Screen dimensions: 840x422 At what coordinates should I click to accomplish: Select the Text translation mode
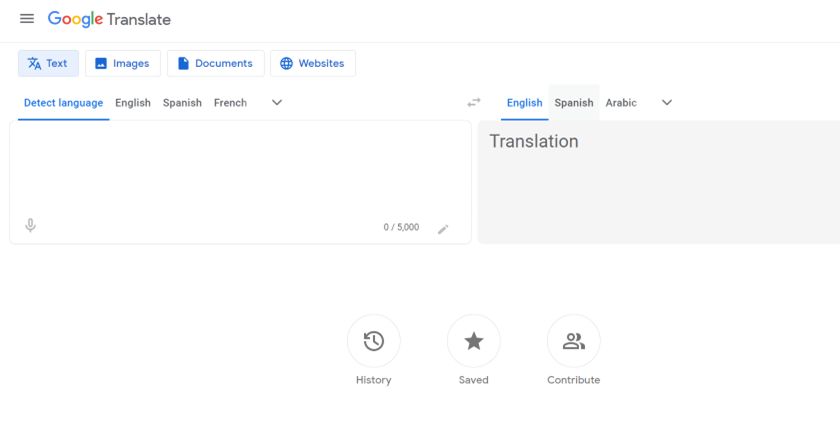click(x=48, y=63)
